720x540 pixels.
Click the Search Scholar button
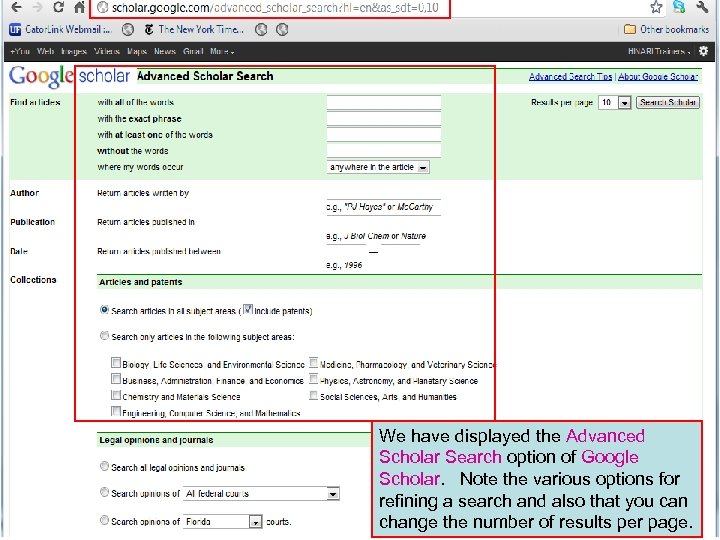click(x=668, y=102)
